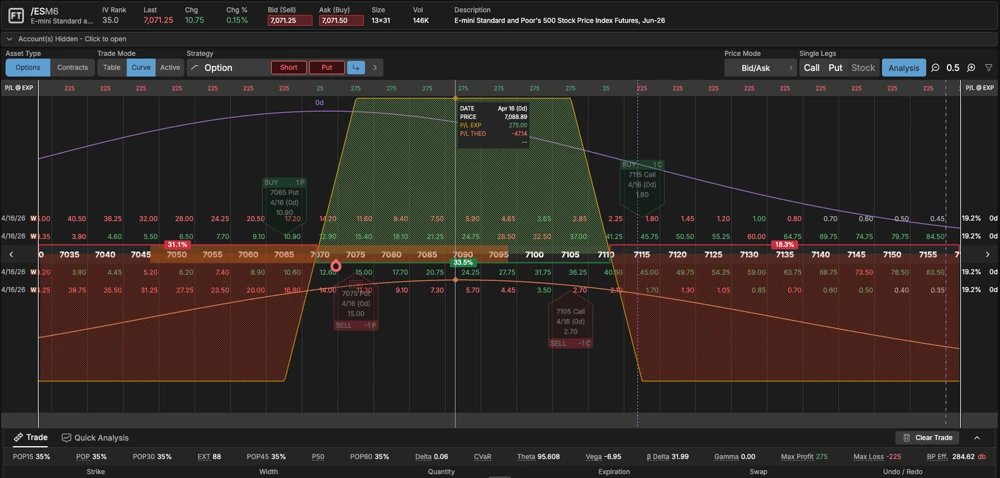Click the Clear Trade button
This screenshot has width=1000, height=478.
(927, 438)
